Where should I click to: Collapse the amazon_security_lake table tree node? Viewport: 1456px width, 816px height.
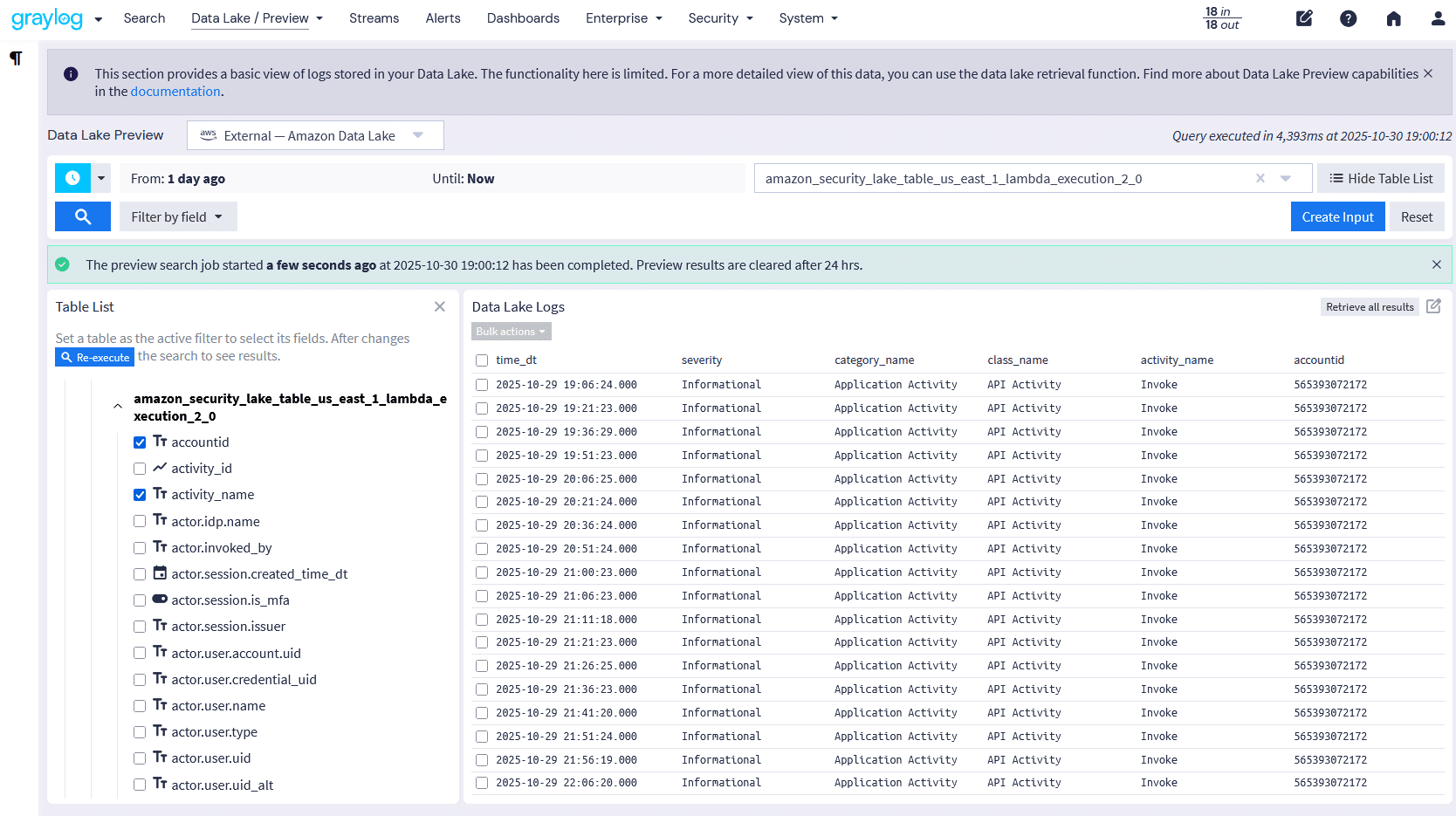tap(118, 407)
